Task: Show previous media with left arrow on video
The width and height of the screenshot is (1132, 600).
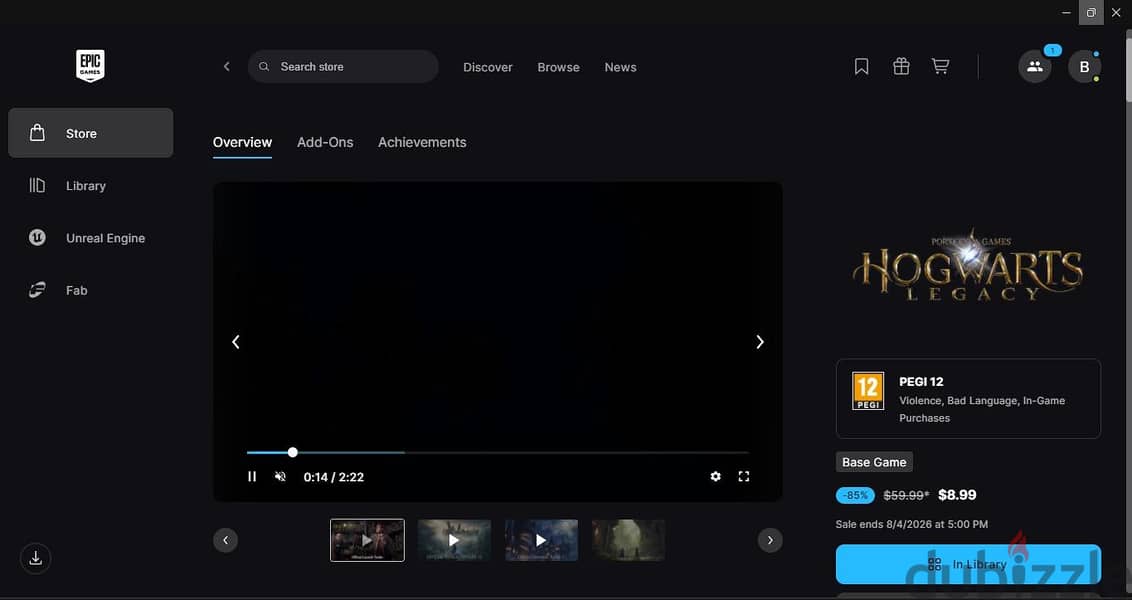Action: 235,342
